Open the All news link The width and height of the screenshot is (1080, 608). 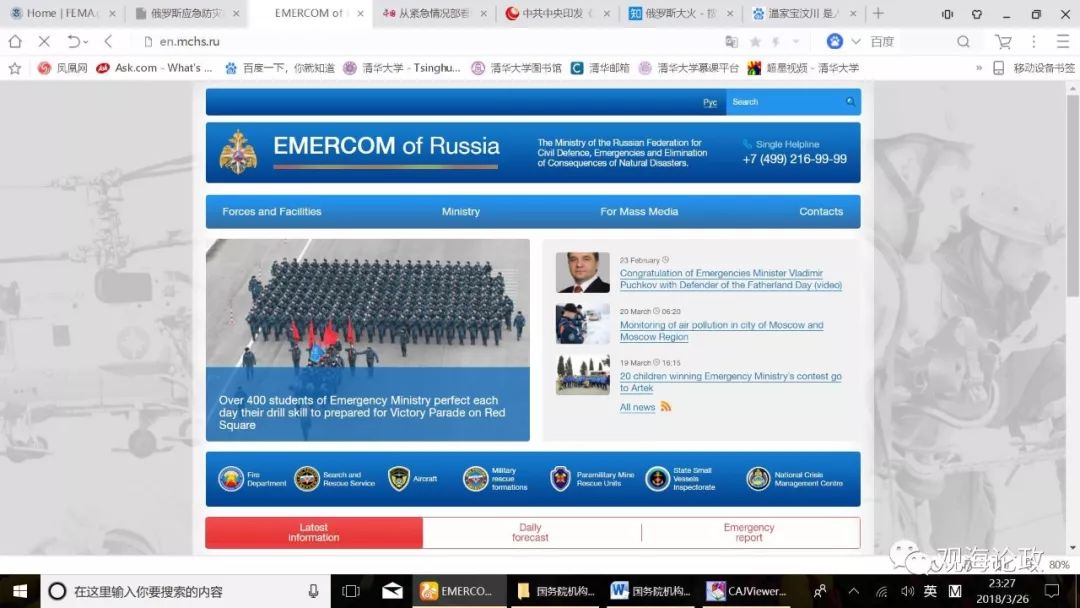pos(637,407)
